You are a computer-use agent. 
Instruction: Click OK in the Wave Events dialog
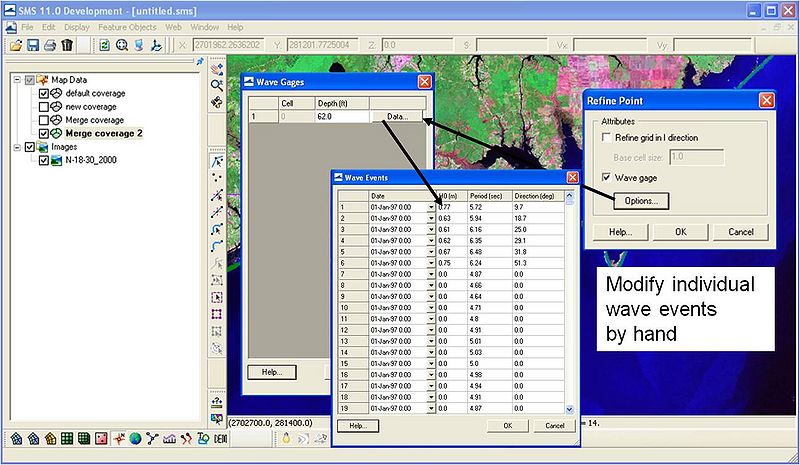508,426
